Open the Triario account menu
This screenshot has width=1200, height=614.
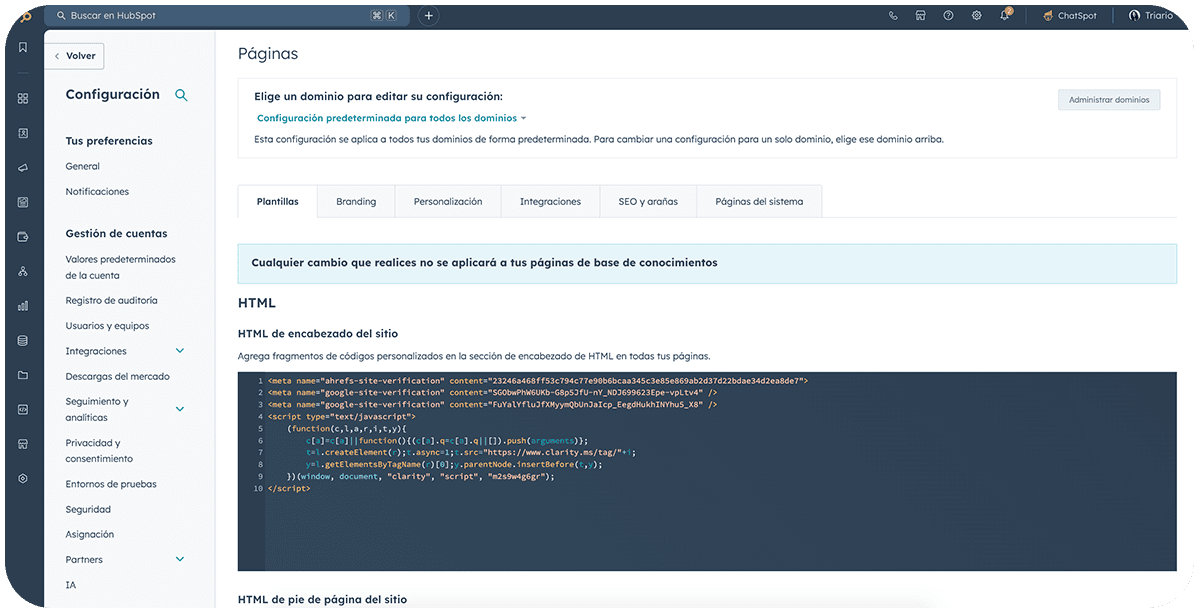click(x=1151, y=16)
